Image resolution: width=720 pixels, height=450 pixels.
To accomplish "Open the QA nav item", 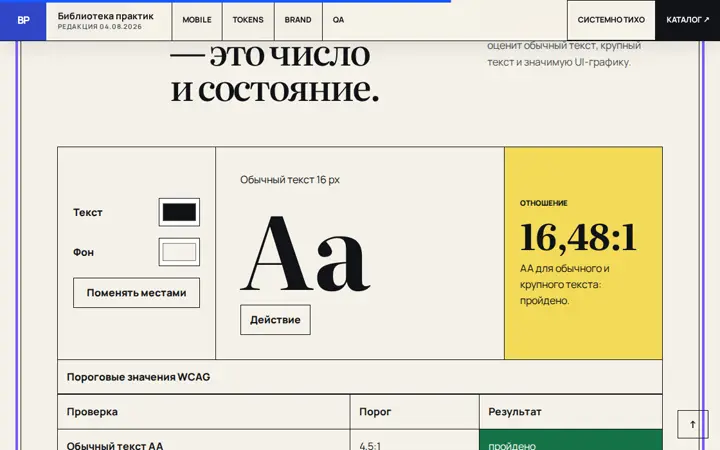I will [338, 20].
